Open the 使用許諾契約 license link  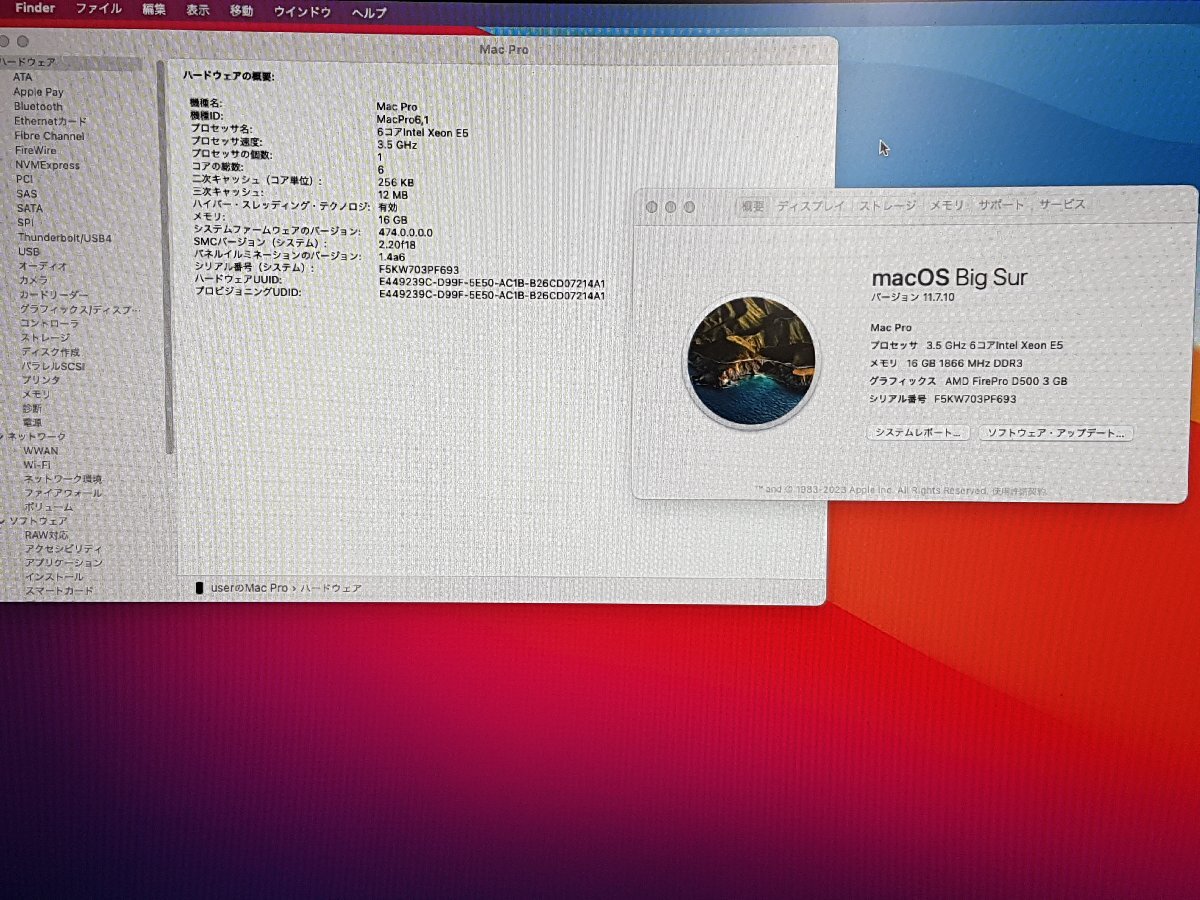coord(1020,491)
